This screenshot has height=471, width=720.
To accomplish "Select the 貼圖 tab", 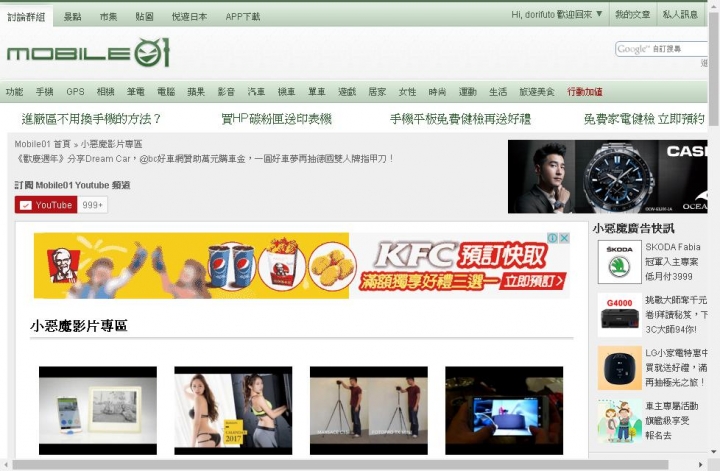I will (144, 17).
